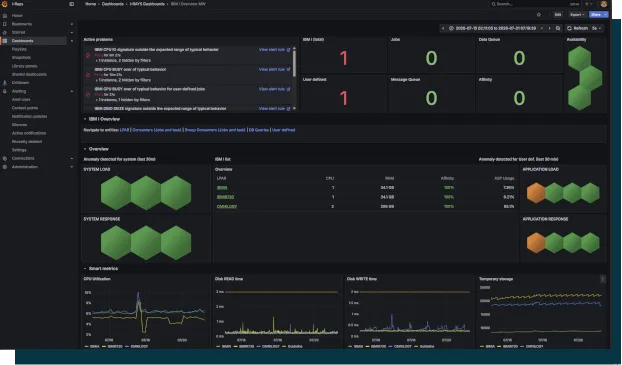Open Playlists in the sidebar
Screen dimensions: 622x365
19,49
